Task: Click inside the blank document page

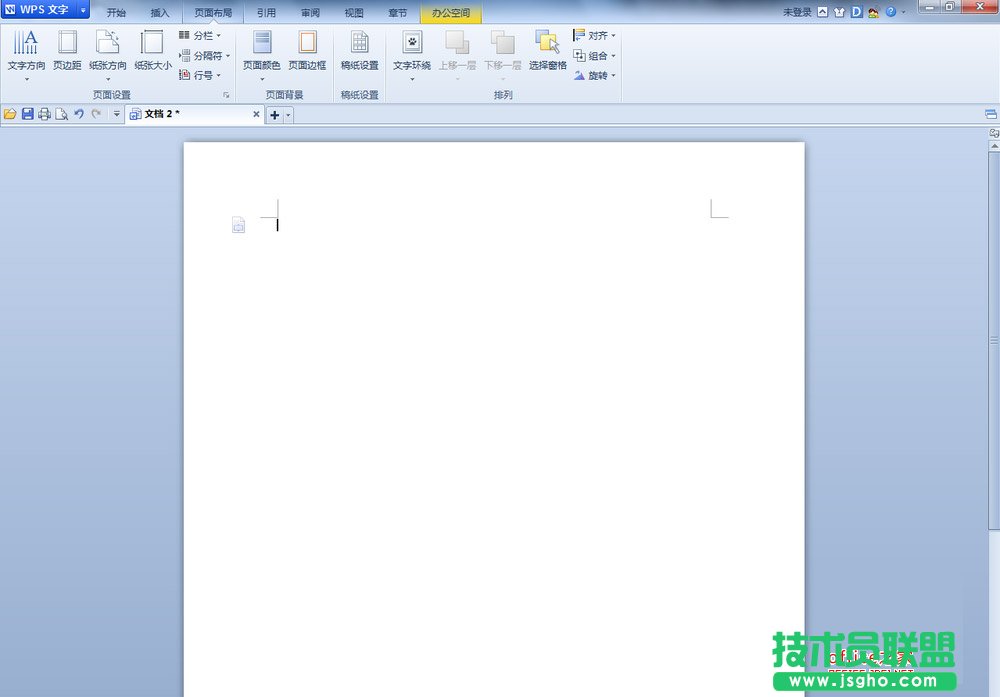Action: [490, 400]
